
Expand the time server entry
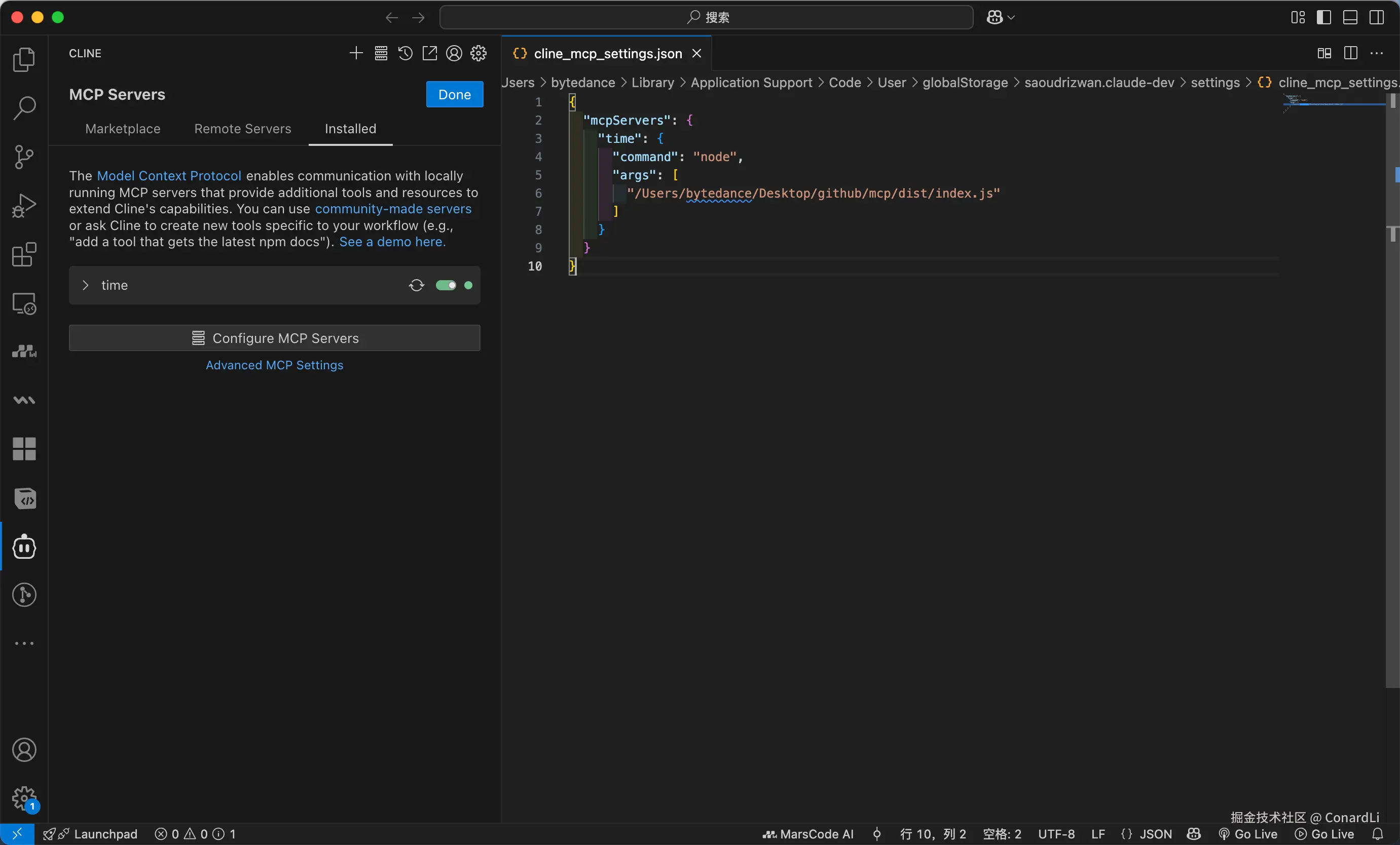pyautogui.click(x=85, y=285)
